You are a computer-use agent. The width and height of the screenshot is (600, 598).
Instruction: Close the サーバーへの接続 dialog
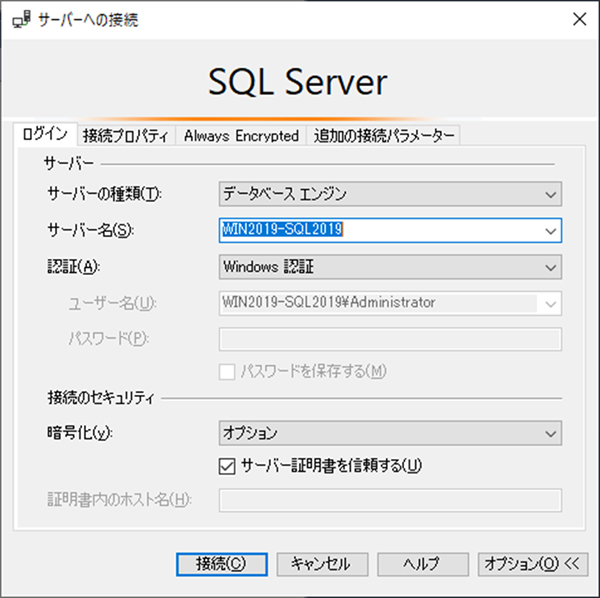click(578, 19)
